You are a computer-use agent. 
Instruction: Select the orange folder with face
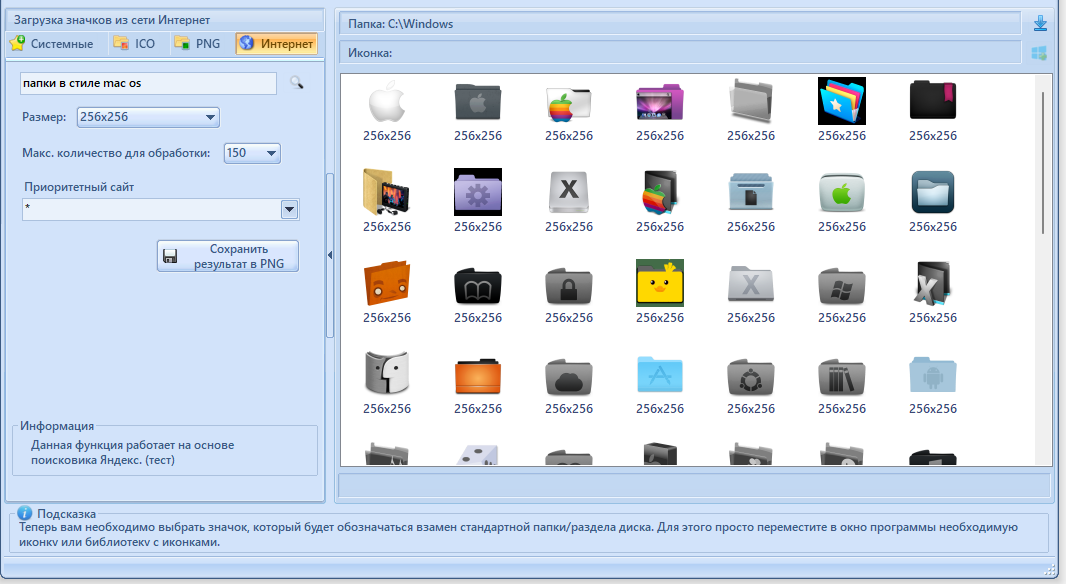point(387,283)
